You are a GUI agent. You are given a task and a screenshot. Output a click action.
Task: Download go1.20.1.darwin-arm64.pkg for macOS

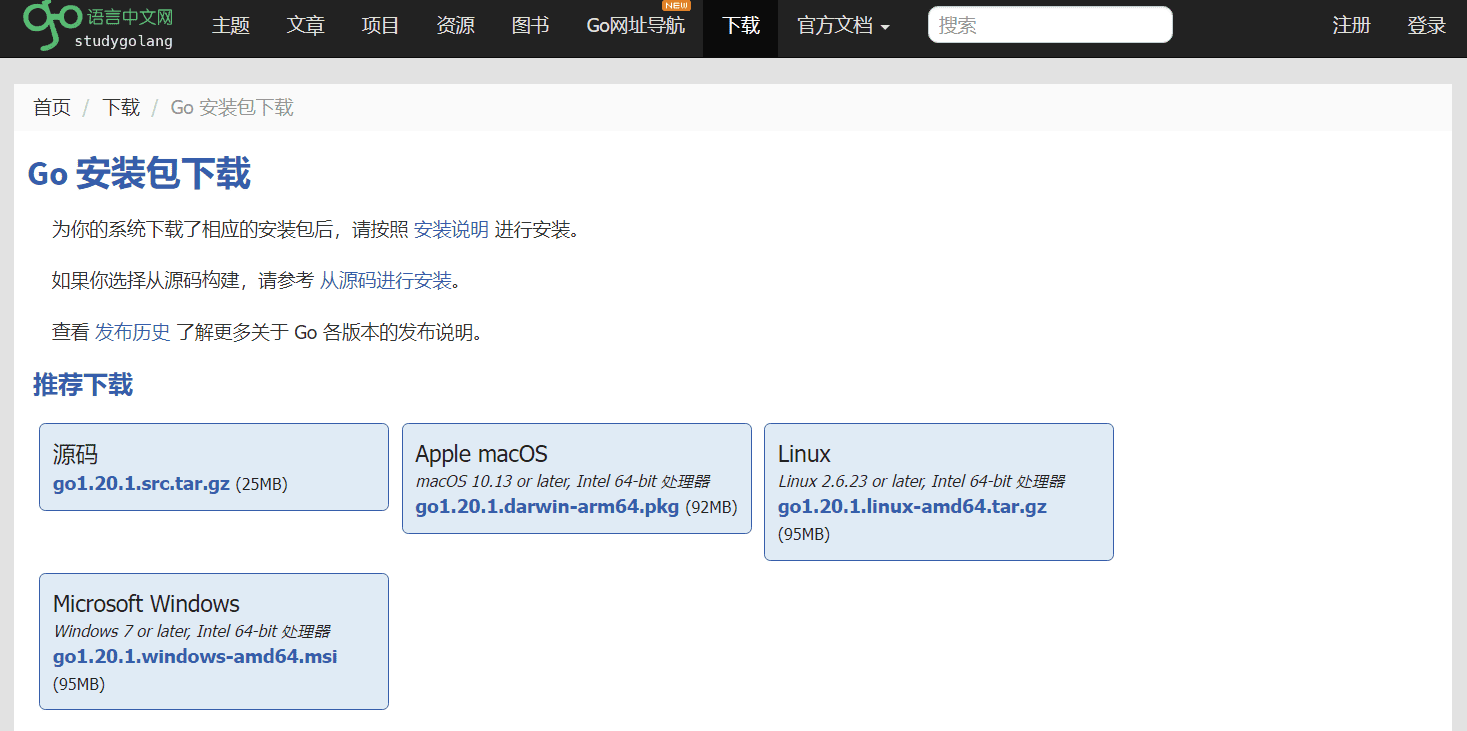[547, 507]
